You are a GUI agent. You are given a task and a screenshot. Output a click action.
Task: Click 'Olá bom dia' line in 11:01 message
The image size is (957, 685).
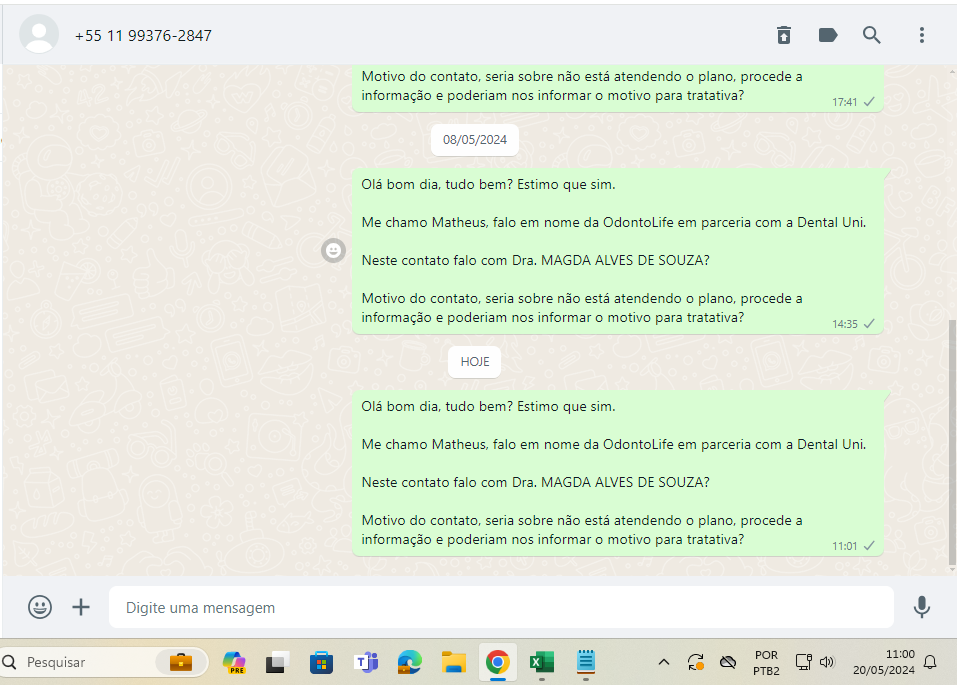tap(488, 407)
